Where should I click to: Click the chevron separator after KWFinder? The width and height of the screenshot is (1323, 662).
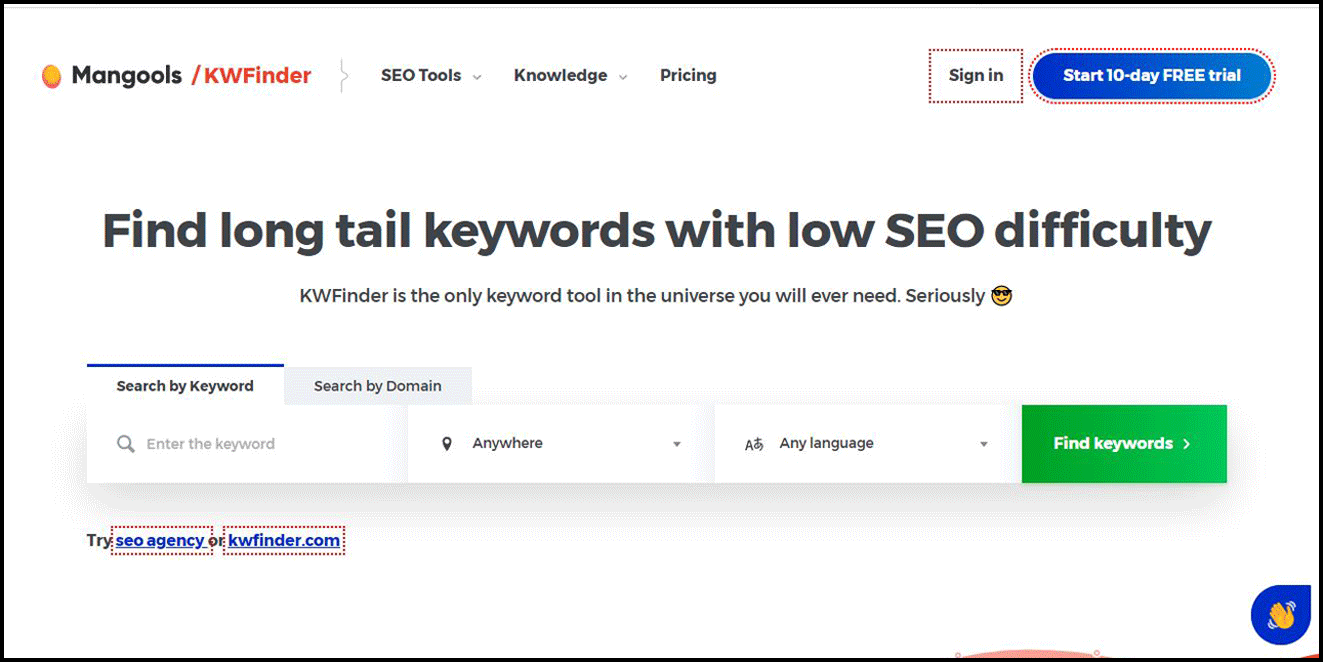tap(344, 76)
